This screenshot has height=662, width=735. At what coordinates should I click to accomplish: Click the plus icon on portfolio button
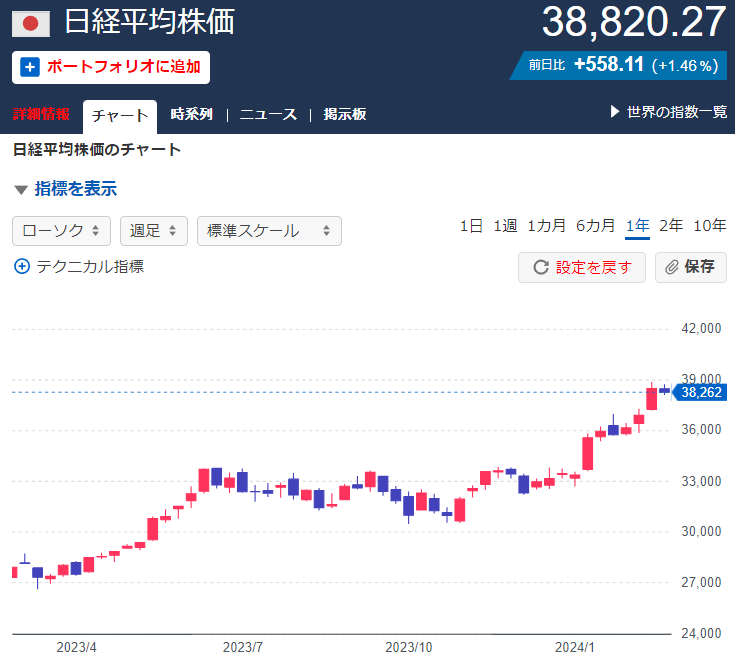pos(30,68)
